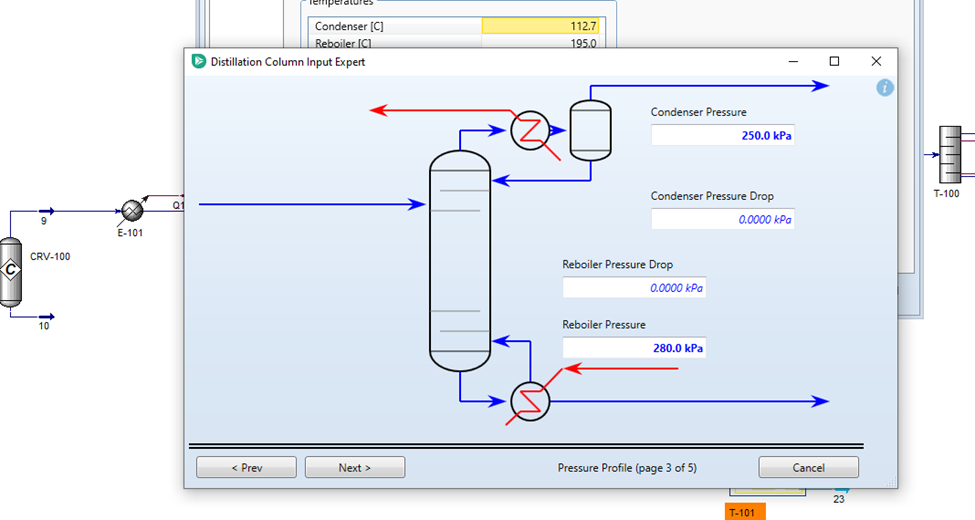
Task: Select the CRV-100 reactor icon on the flowsheet
Action: tap(11, 272)
